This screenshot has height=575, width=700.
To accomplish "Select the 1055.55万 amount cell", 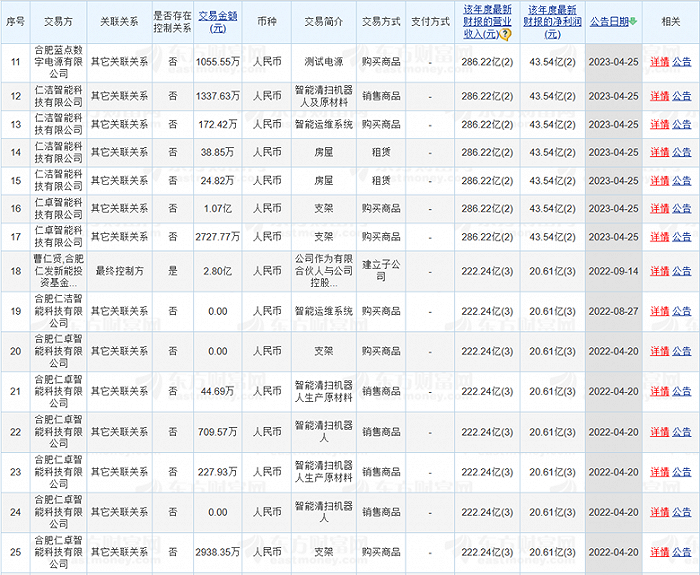I will click(x=218, y=62).
